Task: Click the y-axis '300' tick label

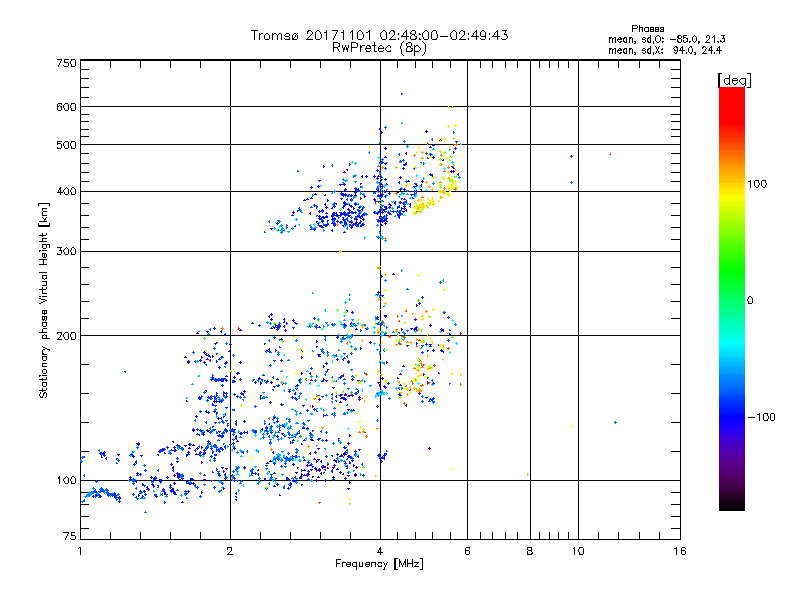Action: tap(66, 251)
